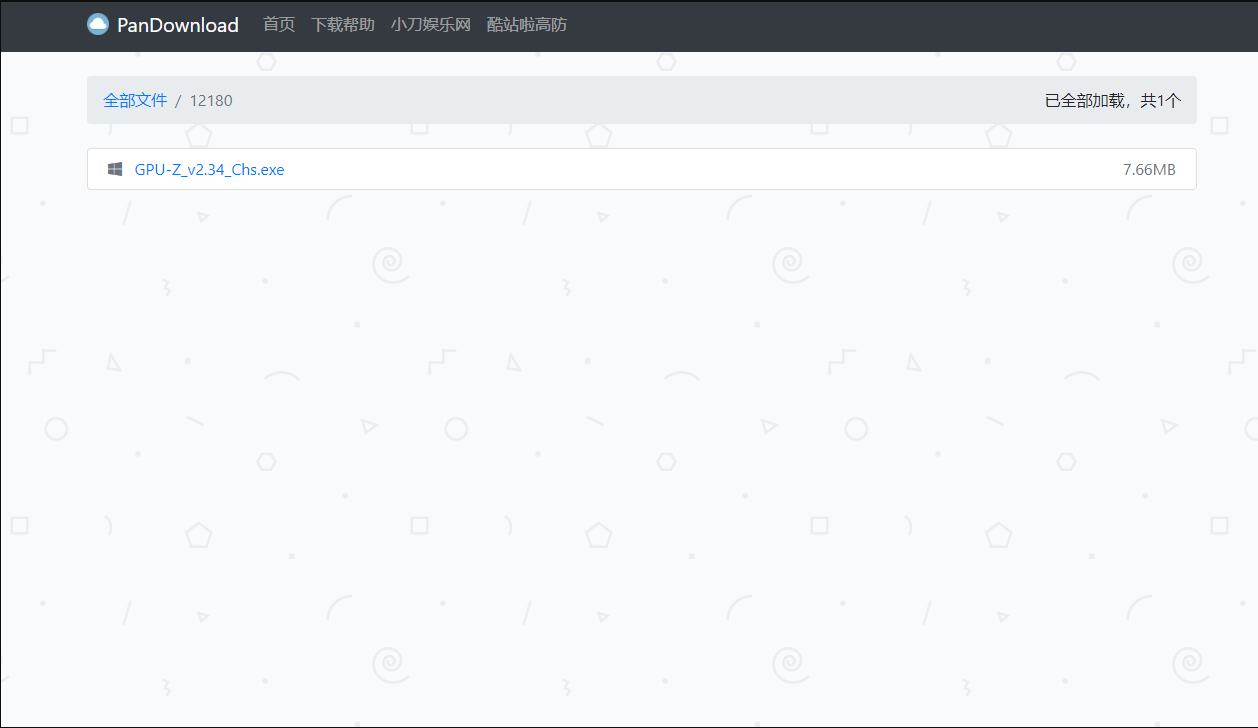Open the 下载帮助 navigation item
The height and width of the screenshot is (728, 1258).
click(342, 25)
